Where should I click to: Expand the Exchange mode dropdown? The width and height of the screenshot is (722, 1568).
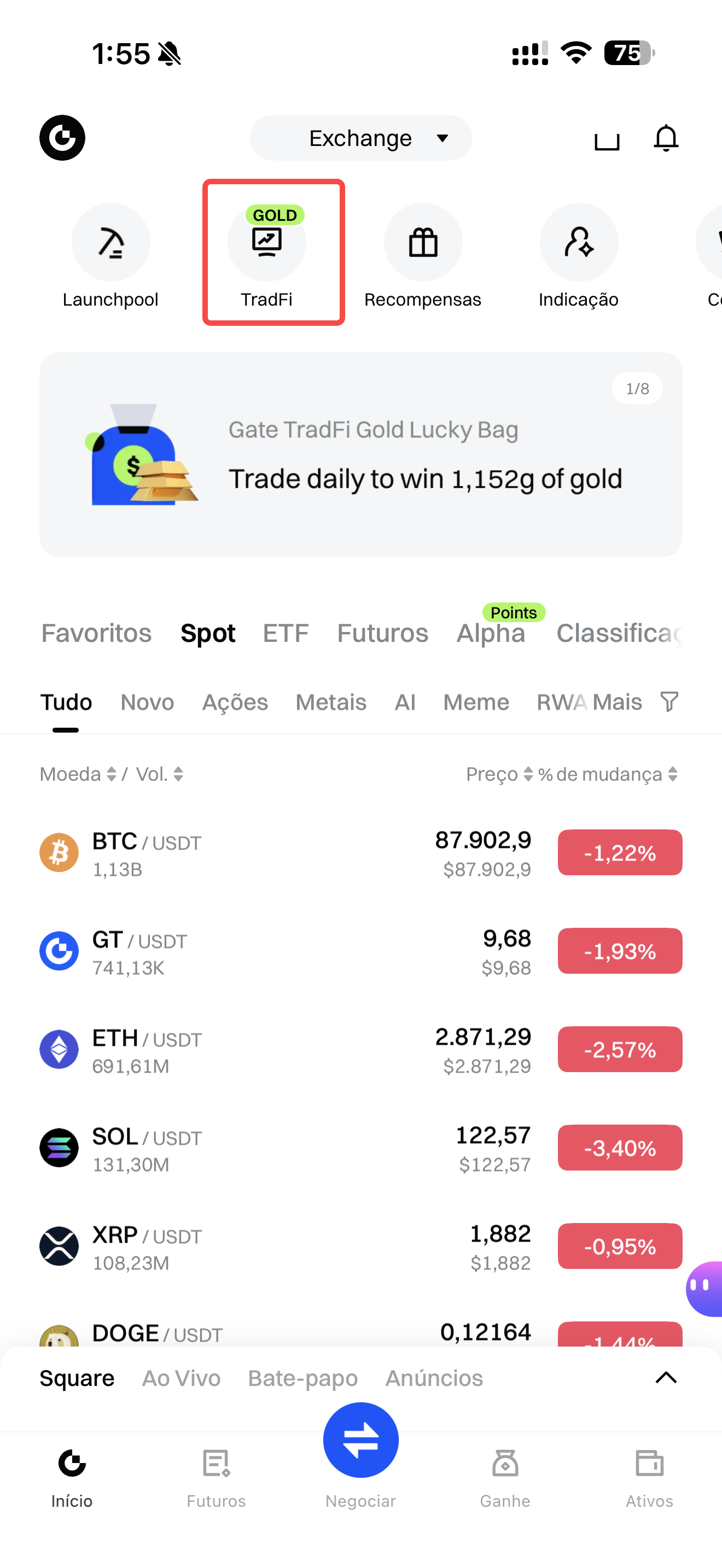coord(361,138)
